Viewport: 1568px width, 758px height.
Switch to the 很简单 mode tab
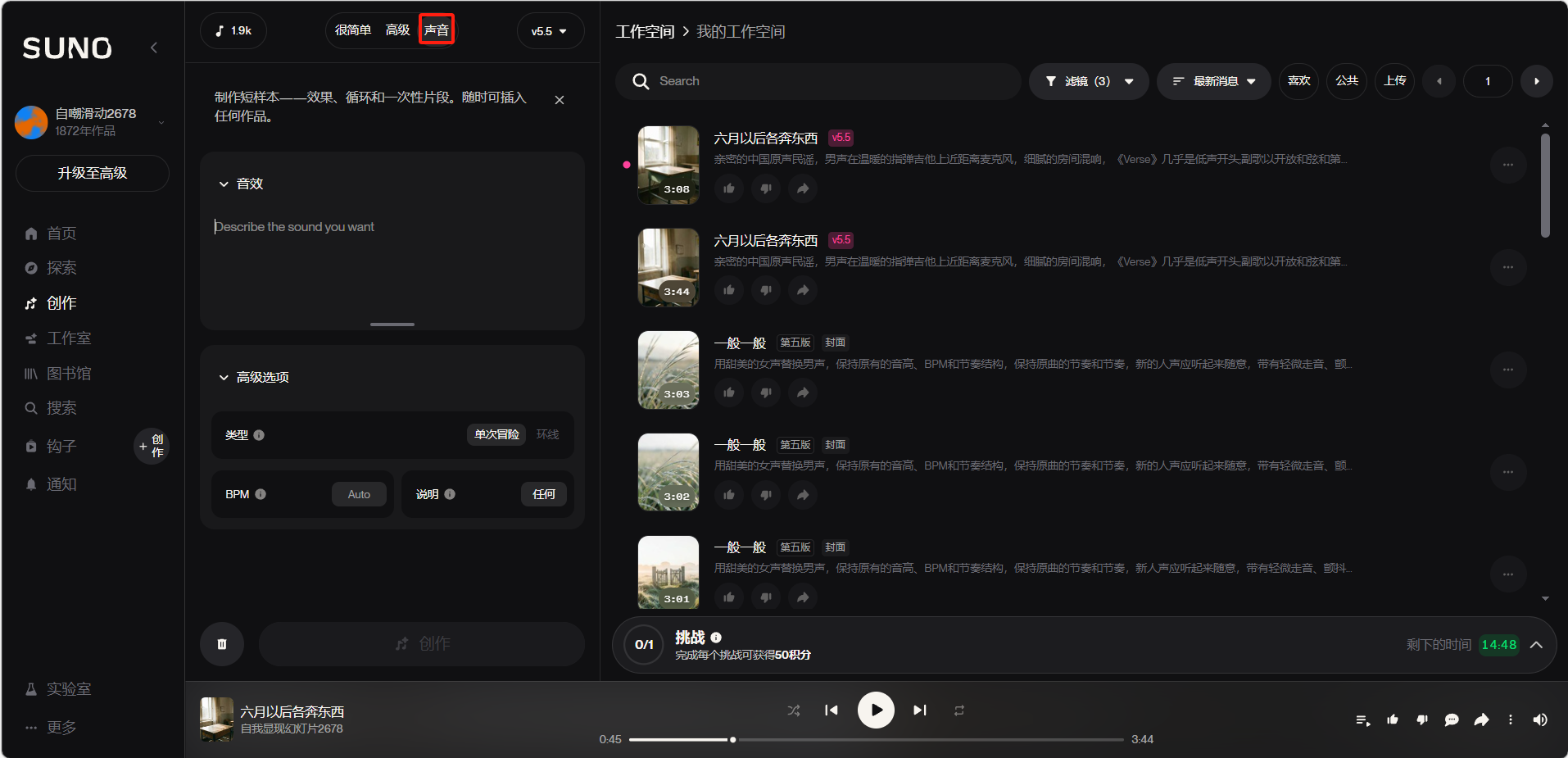[x=353, y=30]
